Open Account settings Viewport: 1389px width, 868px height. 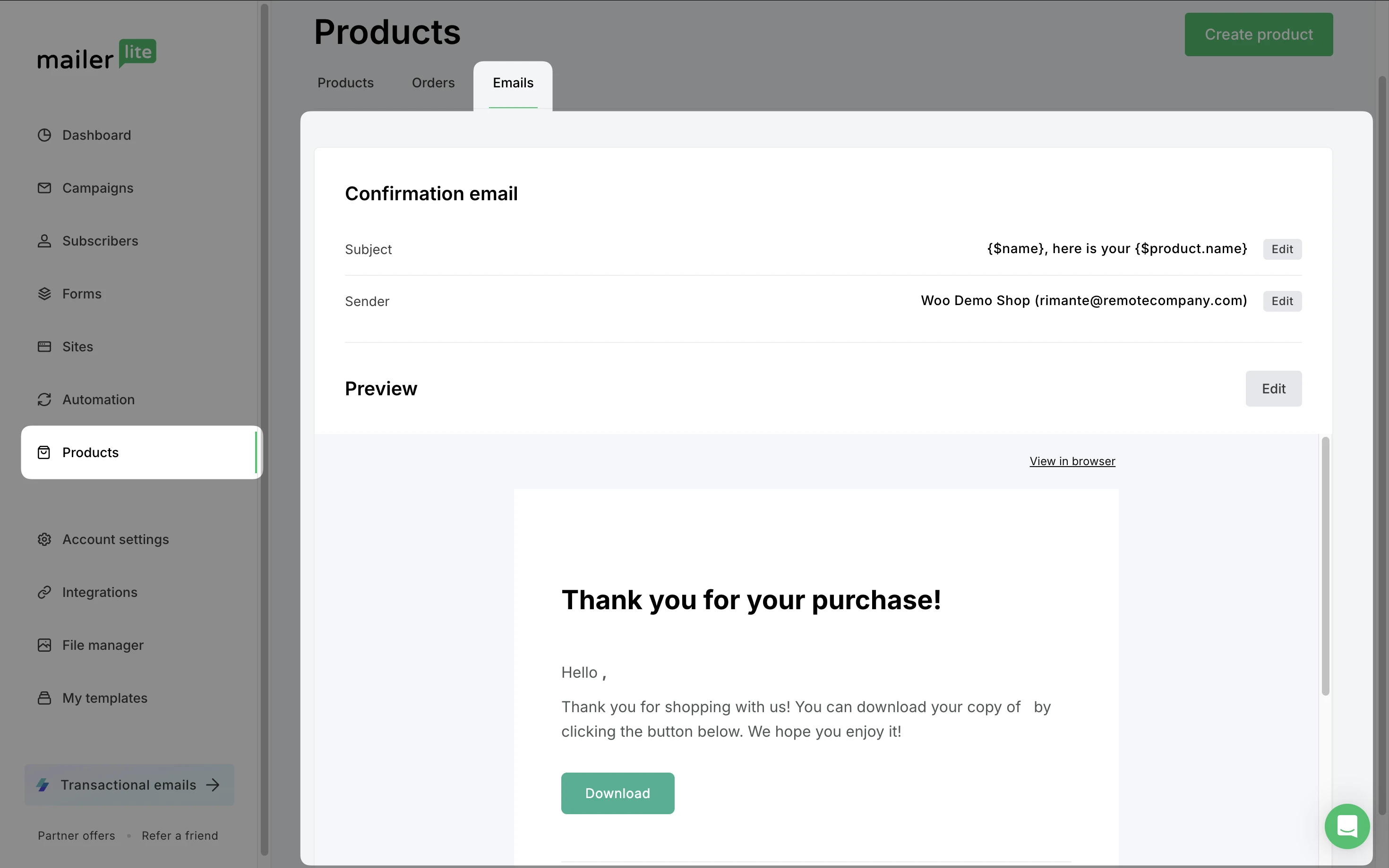pyautogui.click(x=115, y=540)
